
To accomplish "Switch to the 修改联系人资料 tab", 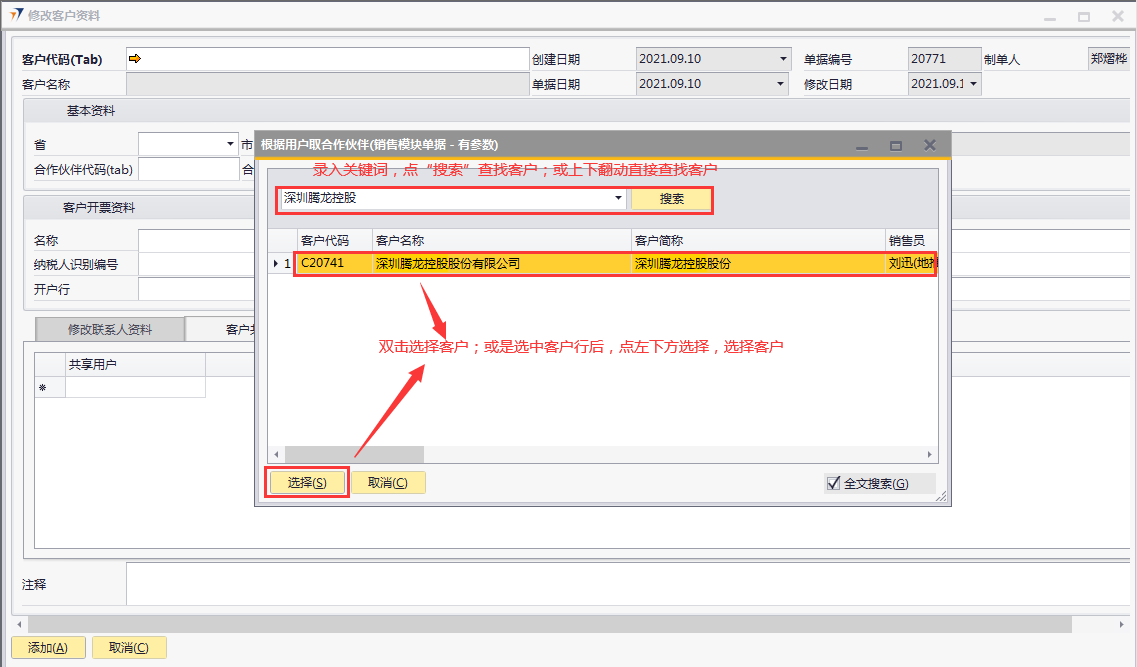I will (110, 329).
